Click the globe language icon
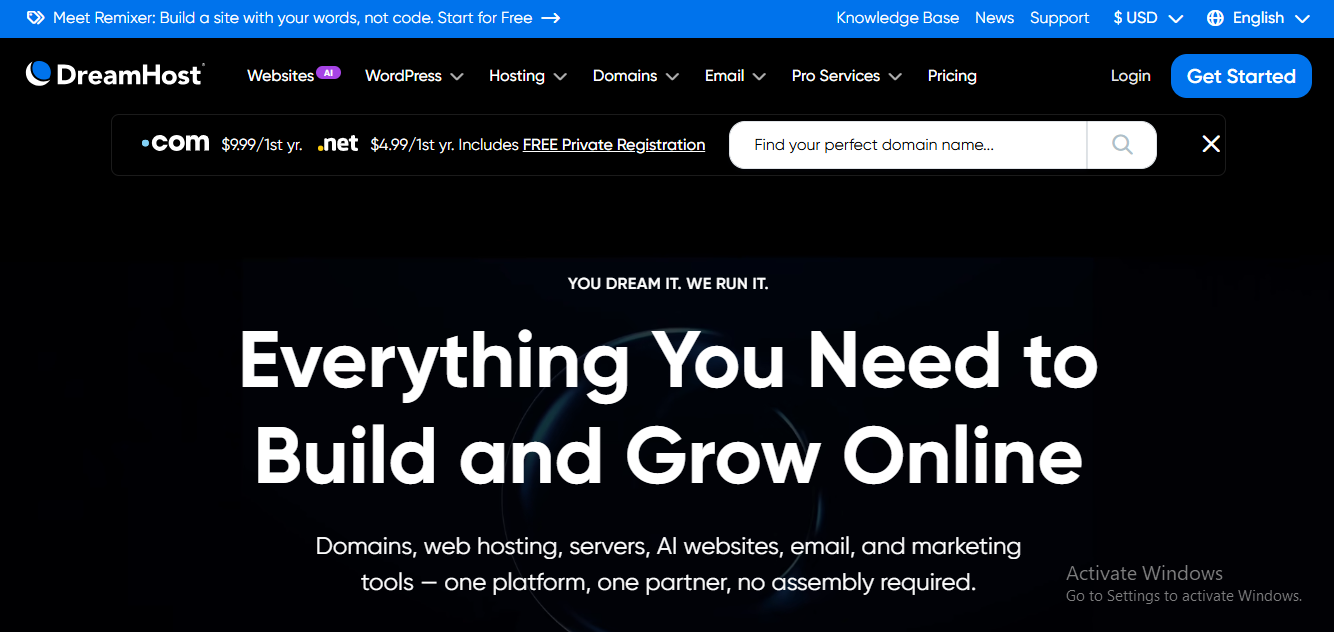The height and width of the screenshot is (632, 1334). point(1215,18)
